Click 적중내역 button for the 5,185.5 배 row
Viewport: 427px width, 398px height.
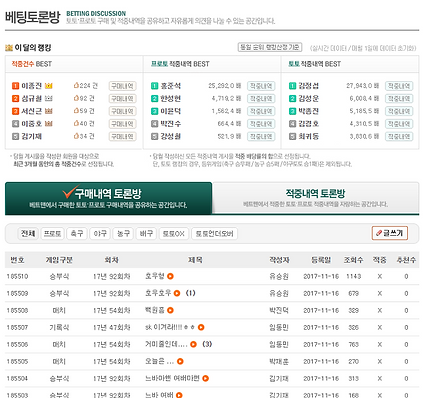pos(399,111)
